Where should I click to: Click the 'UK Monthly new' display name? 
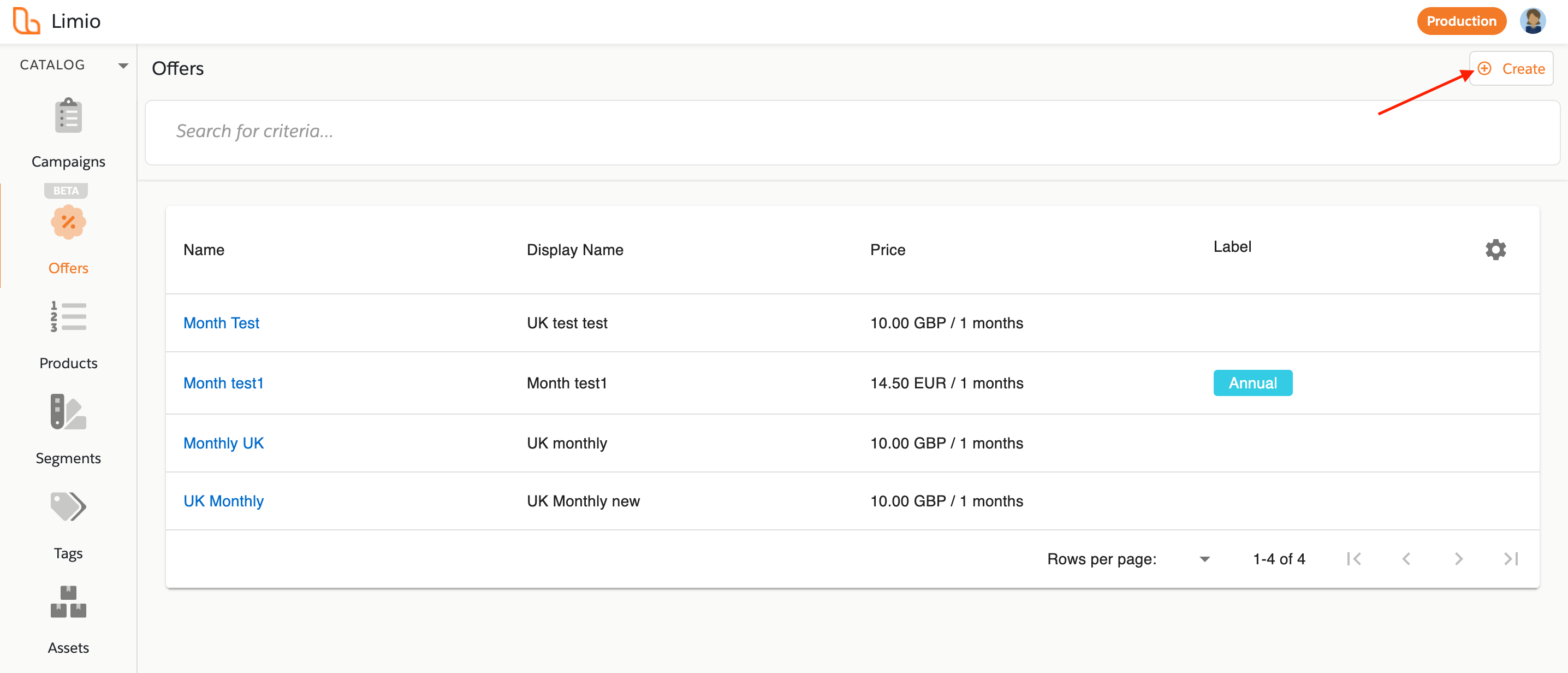click(583, 501)
